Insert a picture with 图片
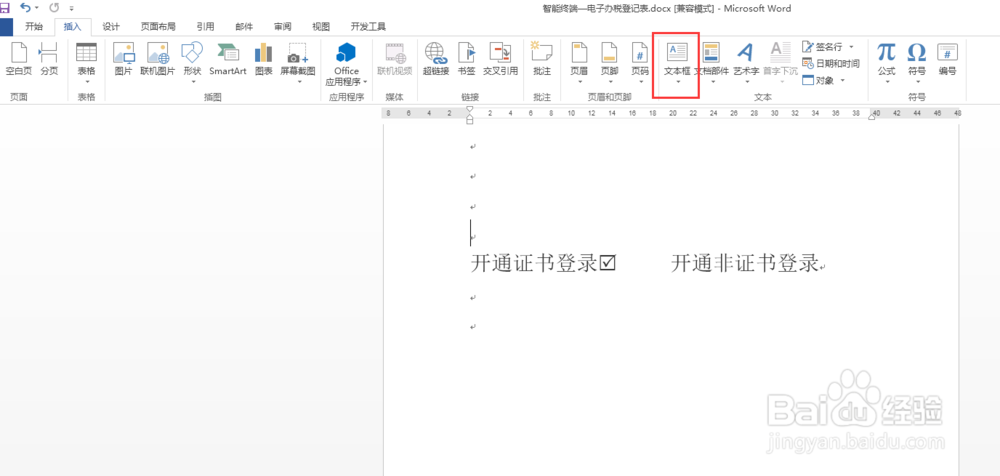Viewport: 1000px width, 476px height. pyautogui.click(x=123, y=60)
